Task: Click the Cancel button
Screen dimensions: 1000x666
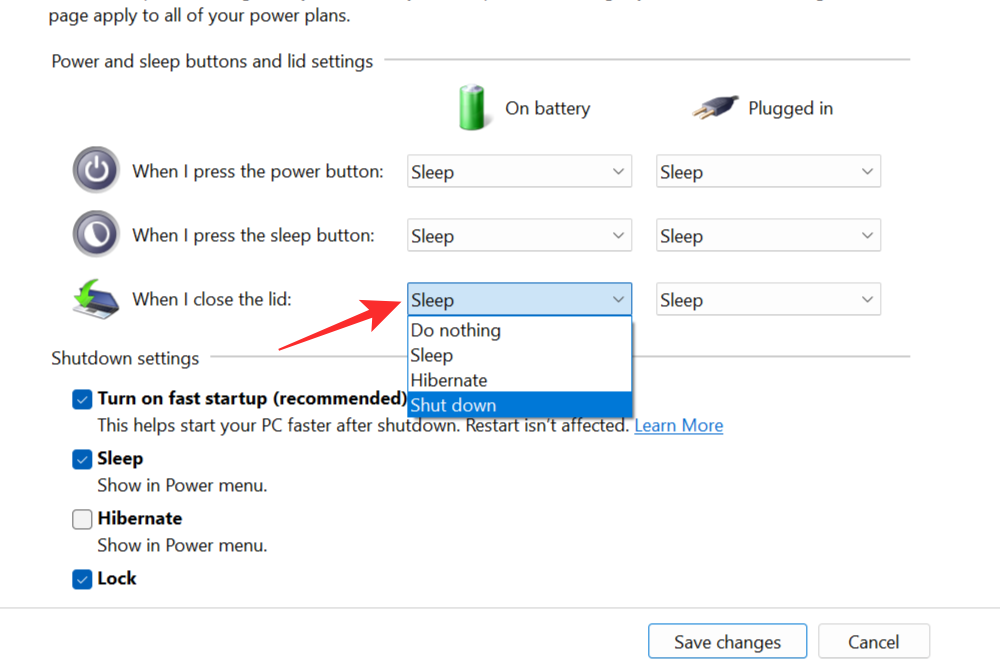Action: point(873,642)
